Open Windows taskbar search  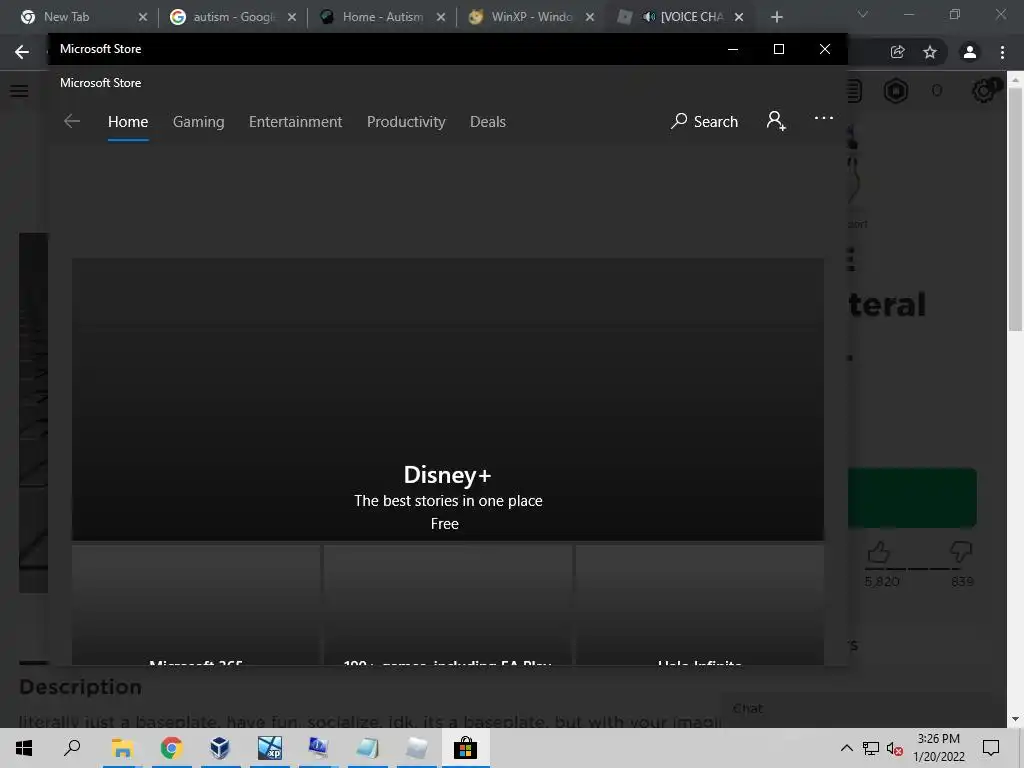pos(72,748)
